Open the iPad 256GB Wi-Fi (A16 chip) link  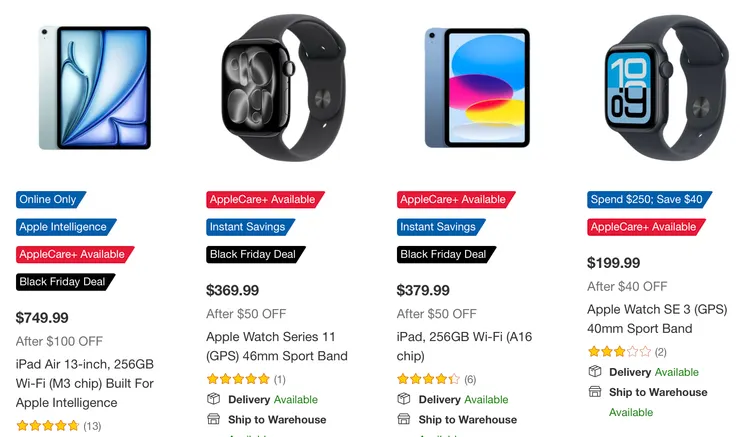[465, 346]
